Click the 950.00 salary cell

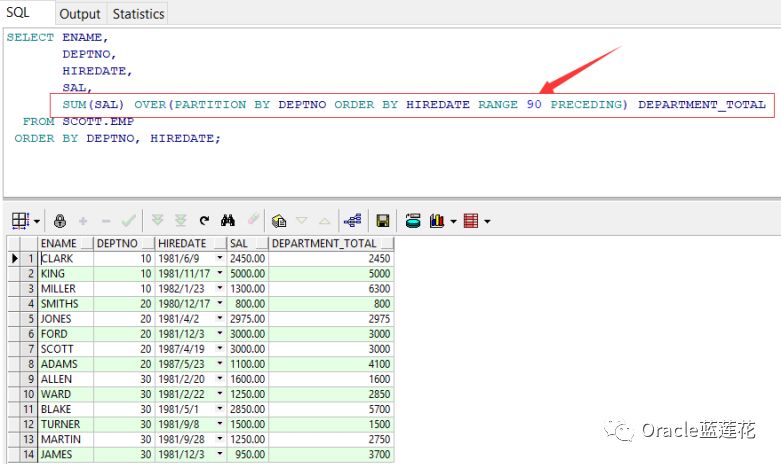coord(248,455)
